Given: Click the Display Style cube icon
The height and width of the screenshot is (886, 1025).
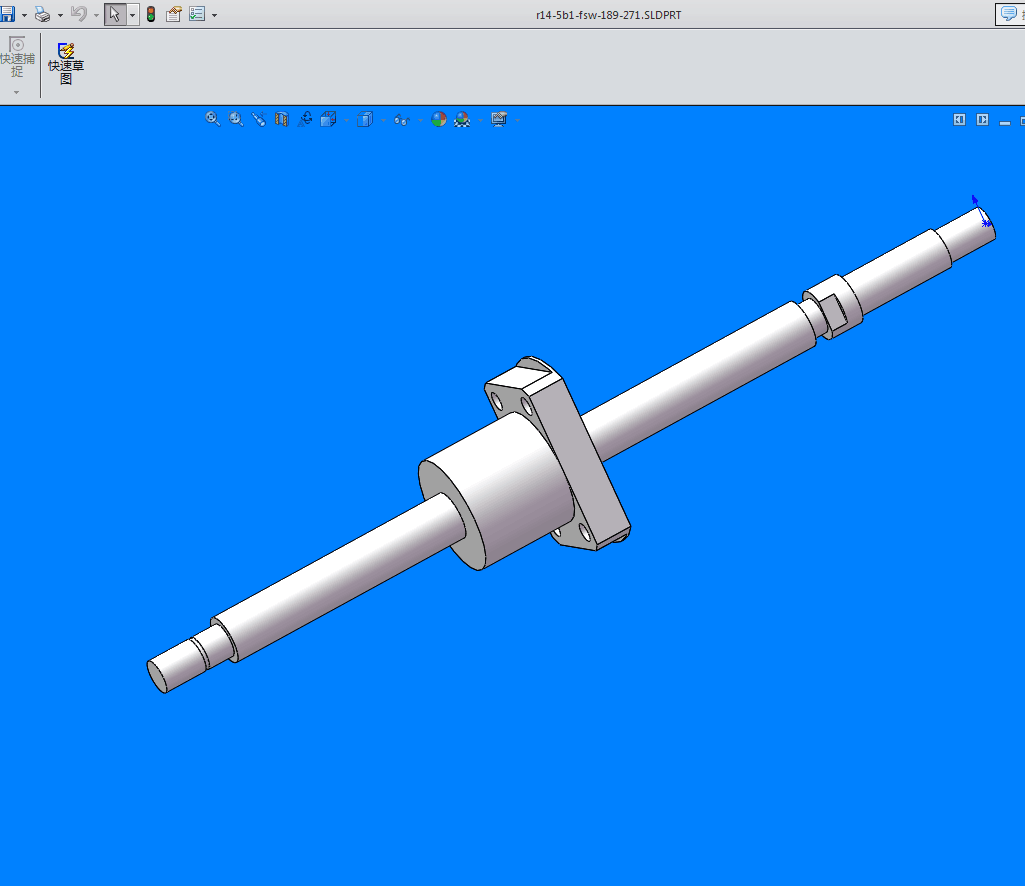Looking at the screenshot, I should click(x=366, y=119).
